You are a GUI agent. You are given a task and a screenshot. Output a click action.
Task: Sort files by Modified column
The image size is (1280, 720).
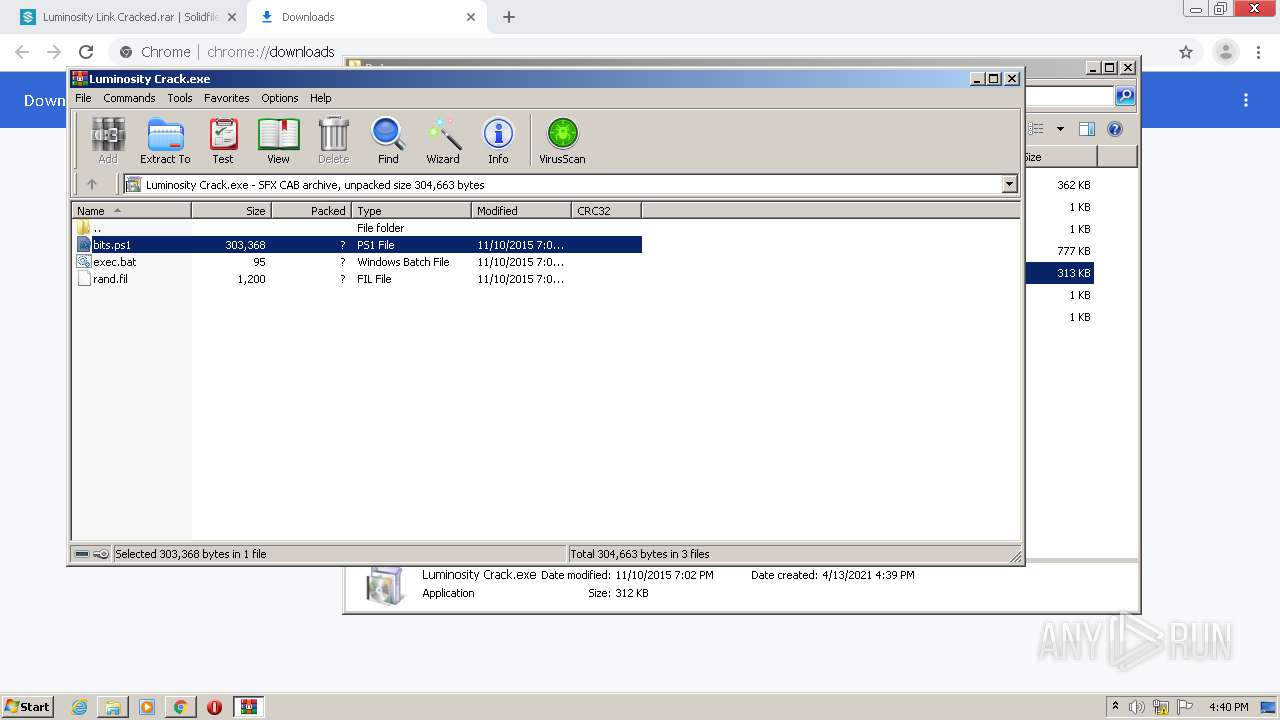pyautogui.click(x=522, y=210)
